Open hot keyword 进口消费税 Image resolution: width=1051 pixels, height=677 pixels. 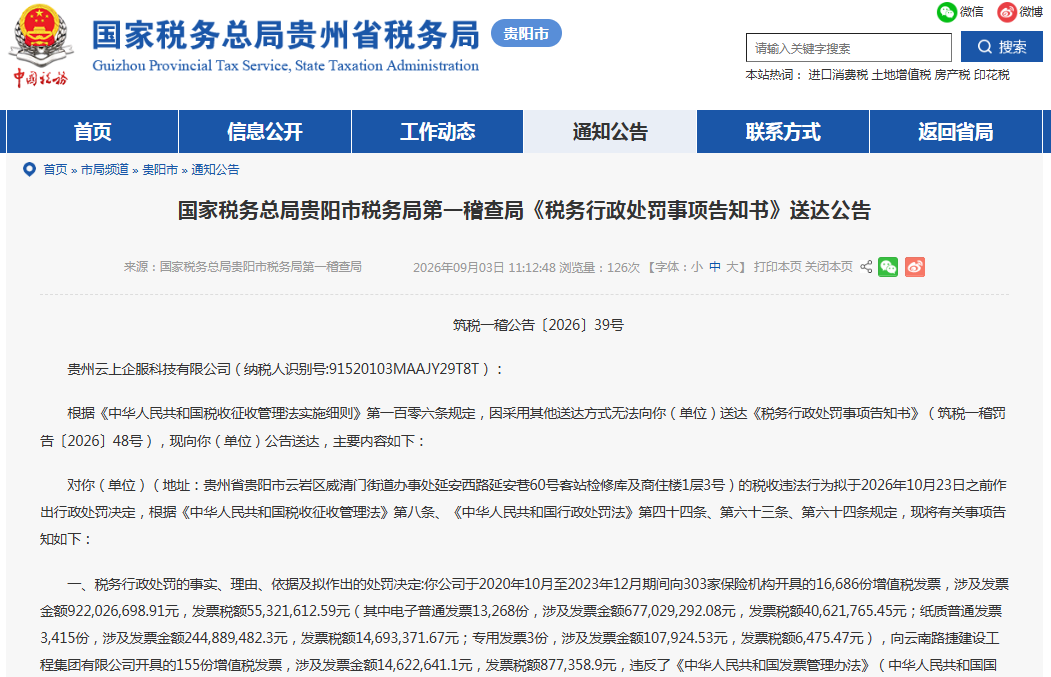coord(838,75)
